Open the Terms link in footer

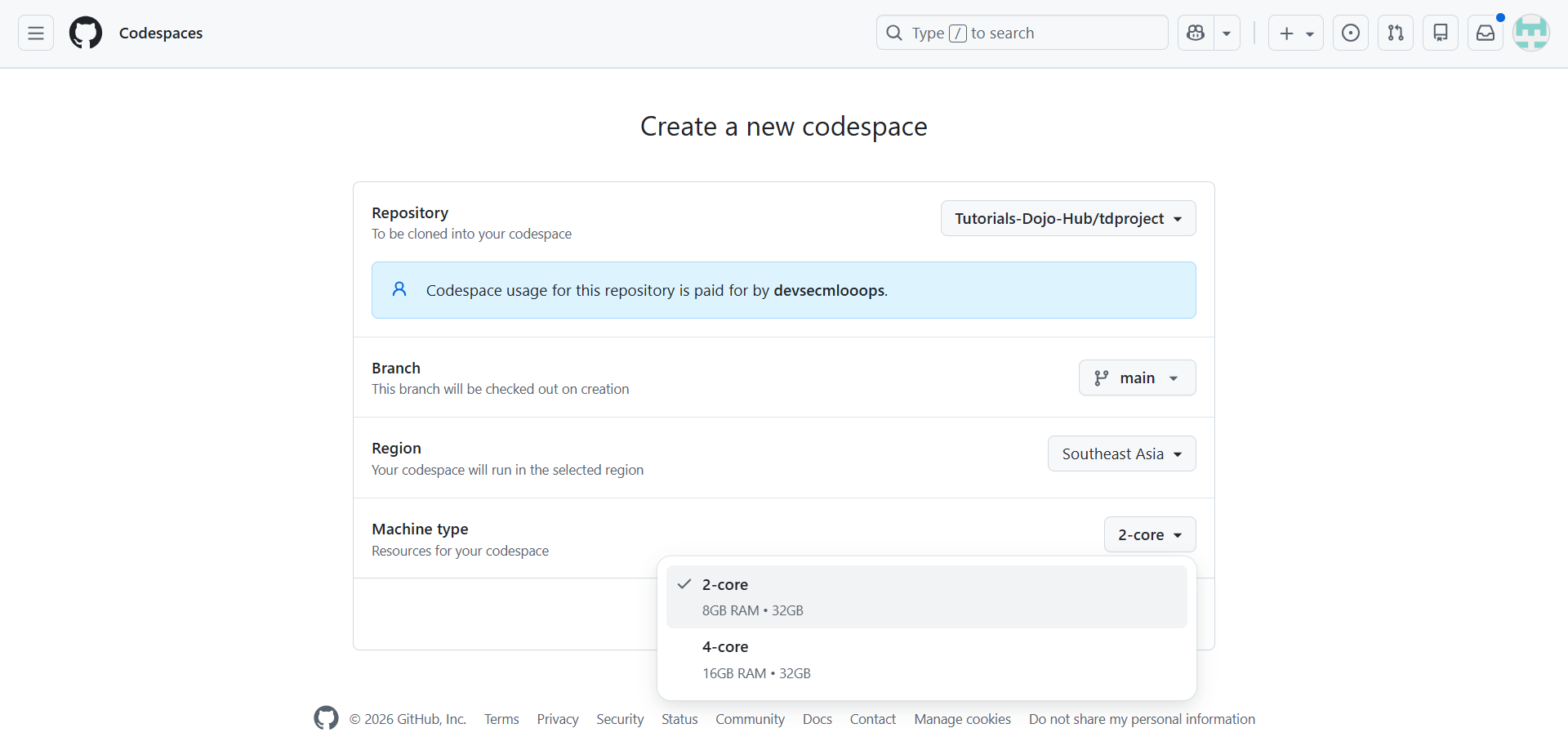501,719
